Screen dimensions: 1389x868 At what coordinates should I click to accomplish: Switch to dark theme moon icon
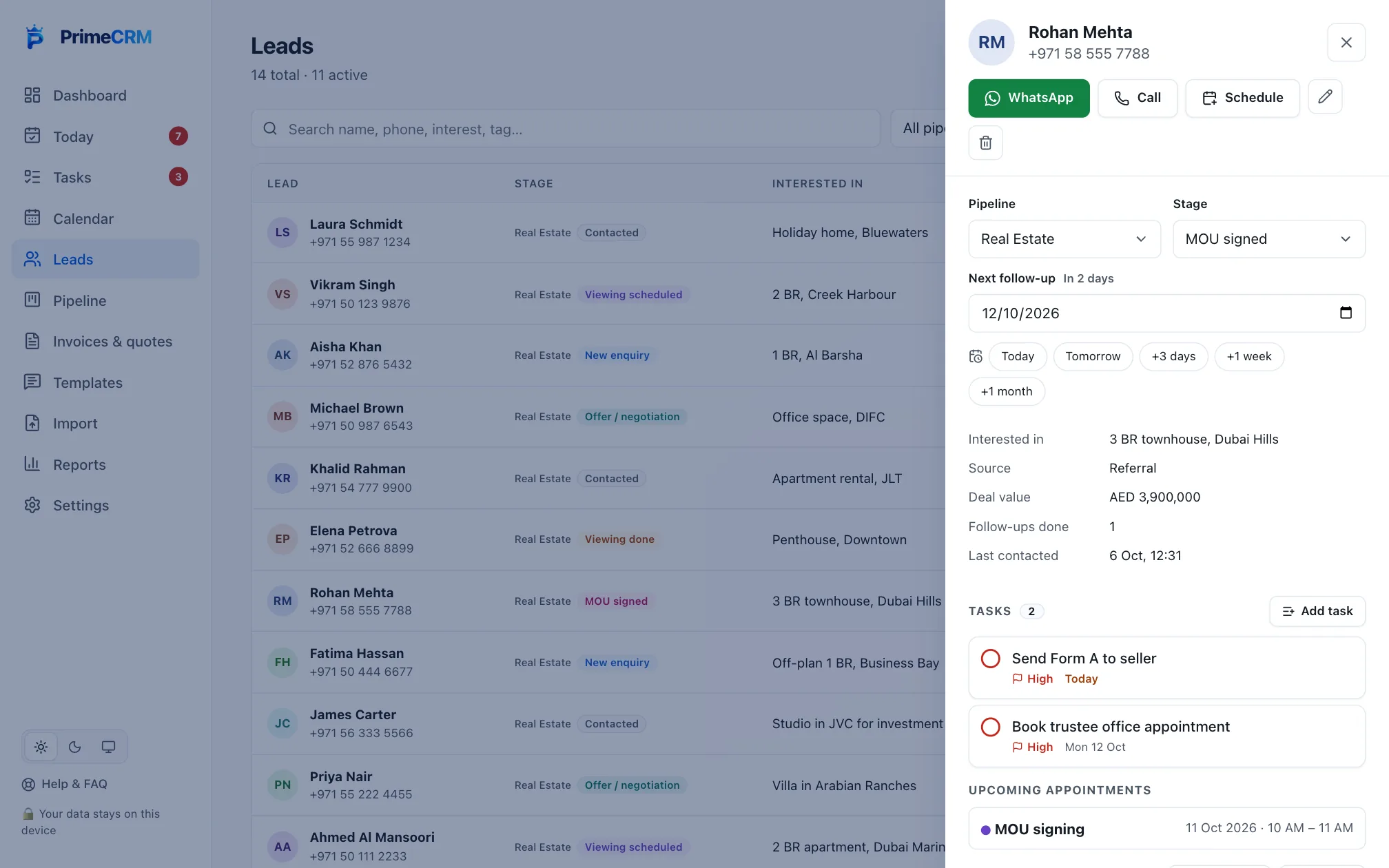click(x=74, y=747)
